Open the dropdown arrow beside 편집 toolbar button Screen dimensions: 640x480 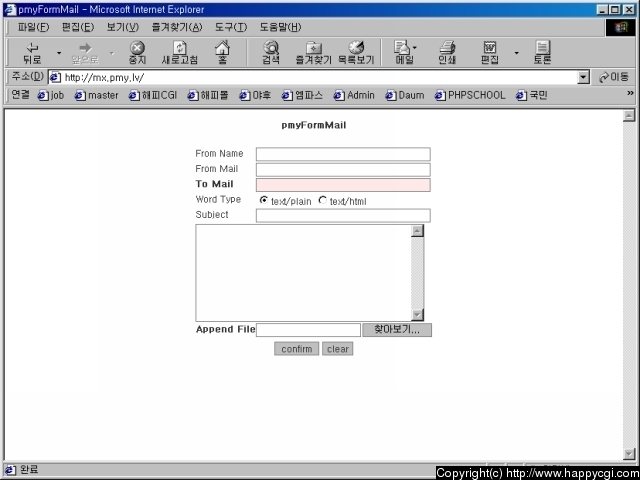click(516, 53)
